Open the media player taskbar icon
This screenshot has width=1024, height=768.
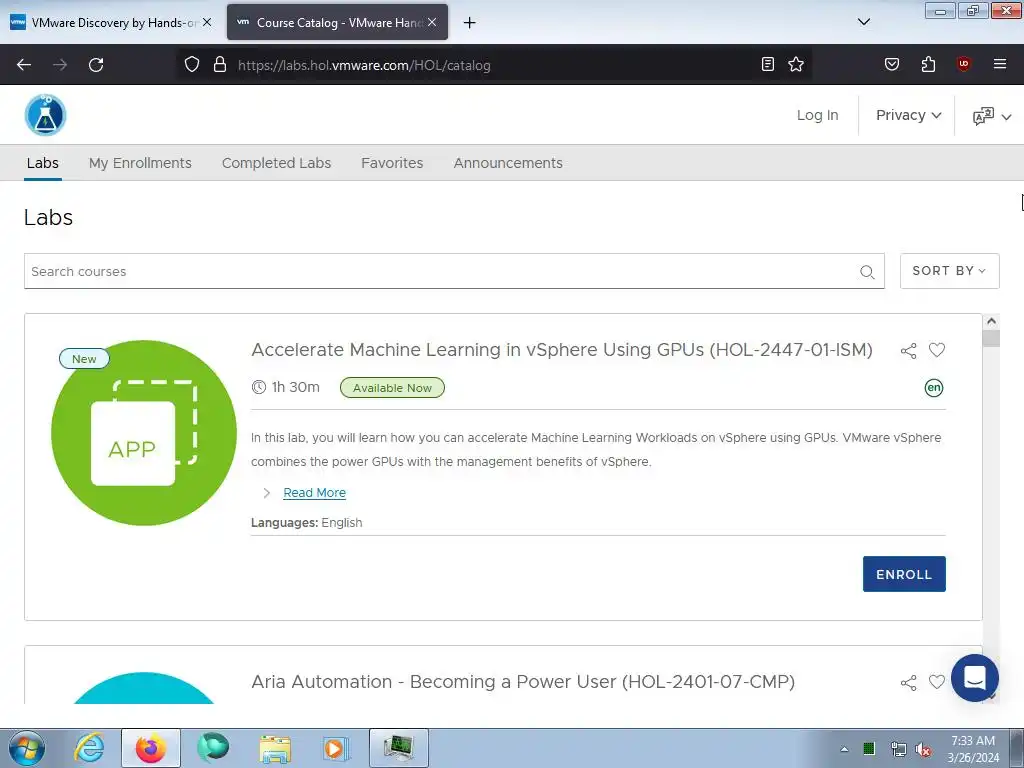coord(336,748)
